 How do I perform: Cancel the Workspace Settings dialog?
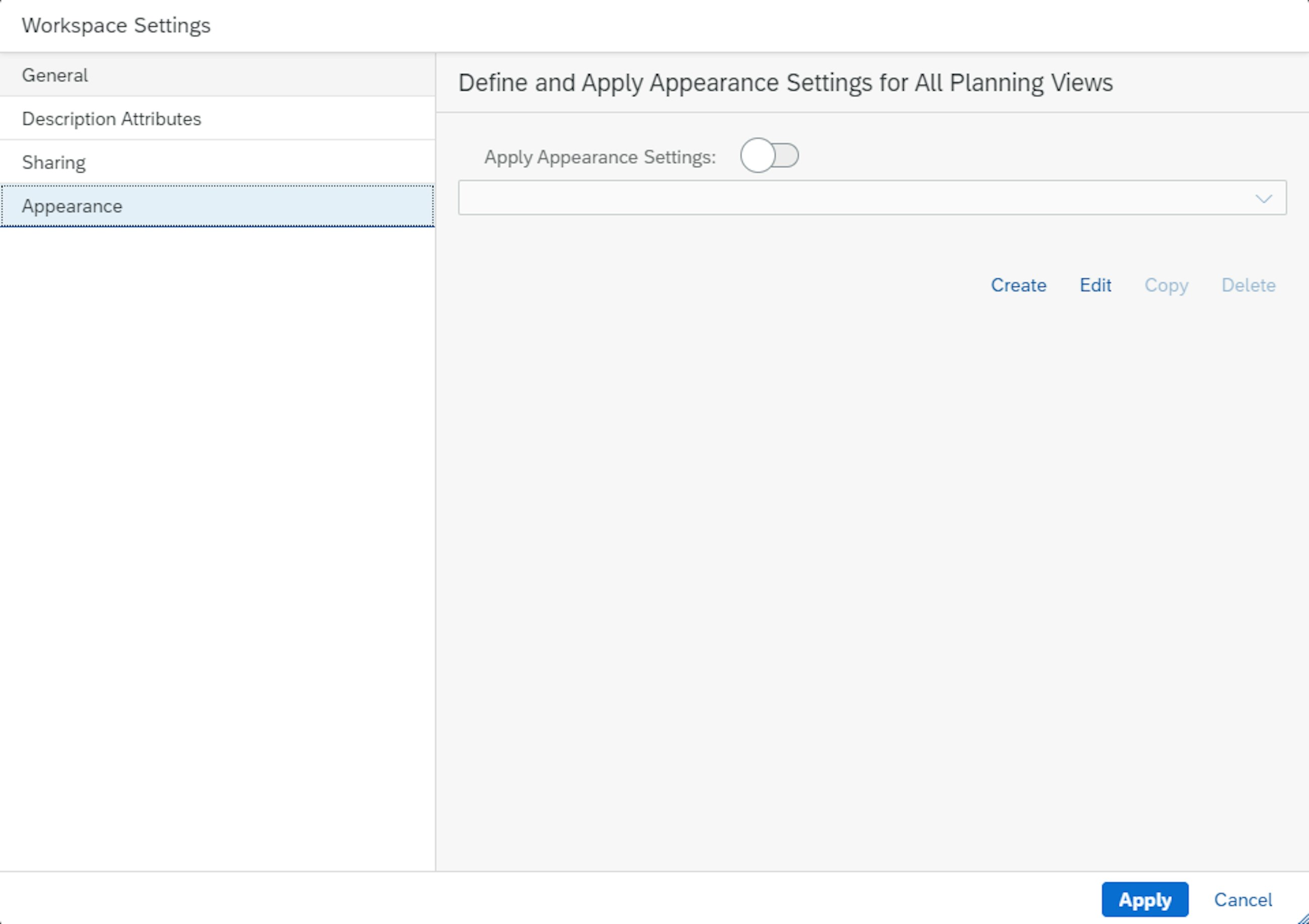point(1243,899)
